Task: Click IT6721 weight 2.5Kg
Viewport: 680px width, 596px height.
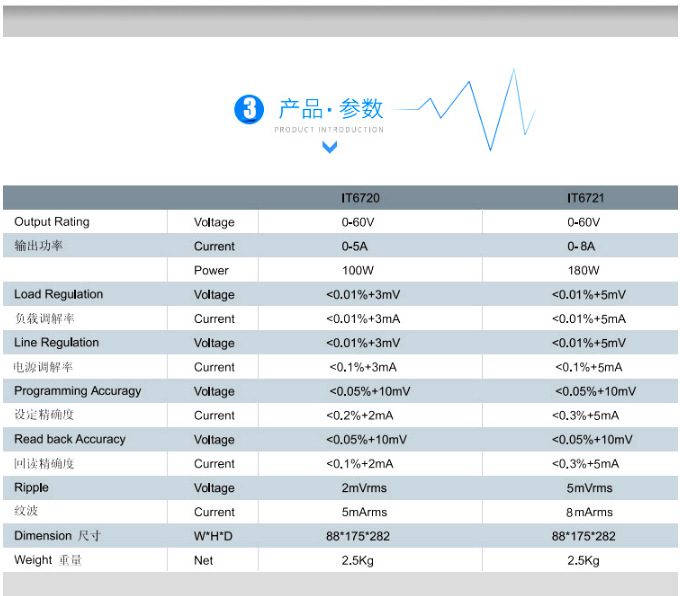Action: 584,560
